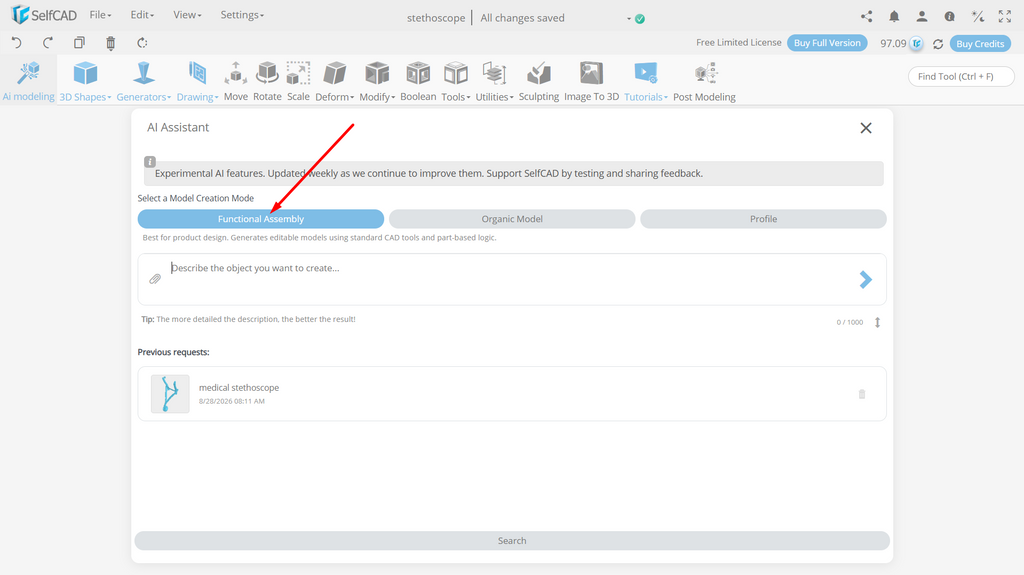Click the Reset view rotate icon

point(142,43)
